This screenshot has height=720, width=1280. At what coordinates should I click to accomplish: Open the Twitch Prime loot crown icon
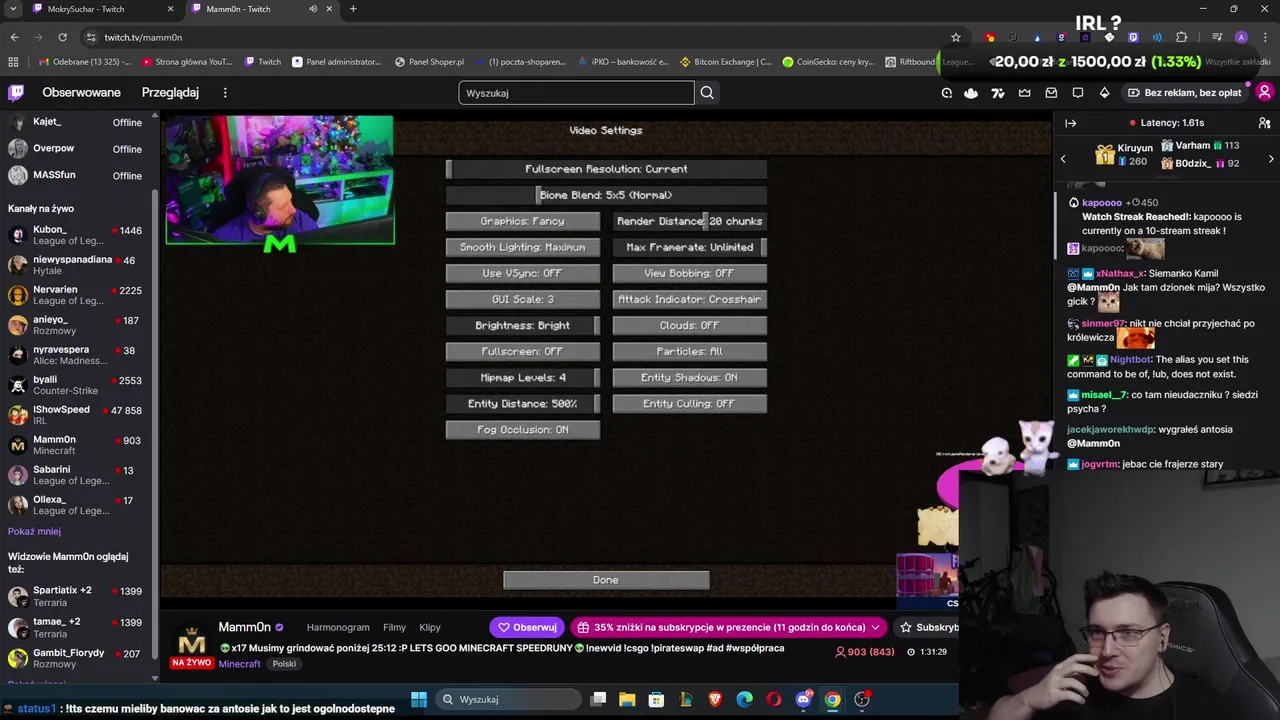point(1024,93)
